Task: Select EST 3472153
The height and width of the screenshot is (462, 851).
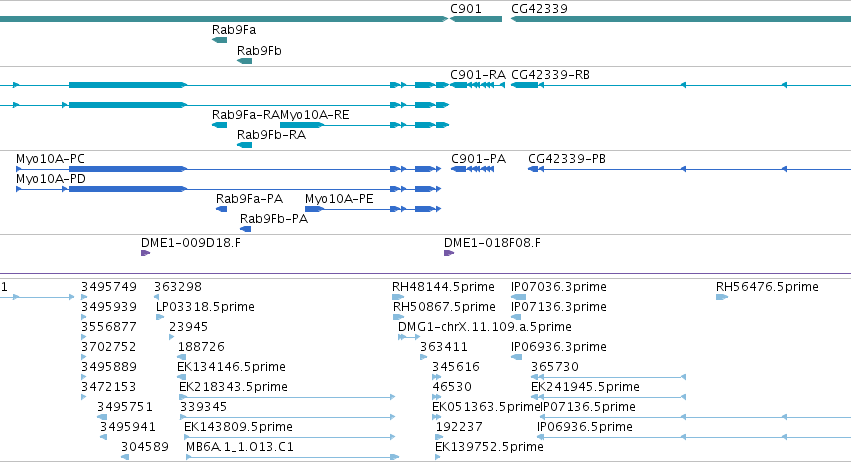Action: point(109,388)
